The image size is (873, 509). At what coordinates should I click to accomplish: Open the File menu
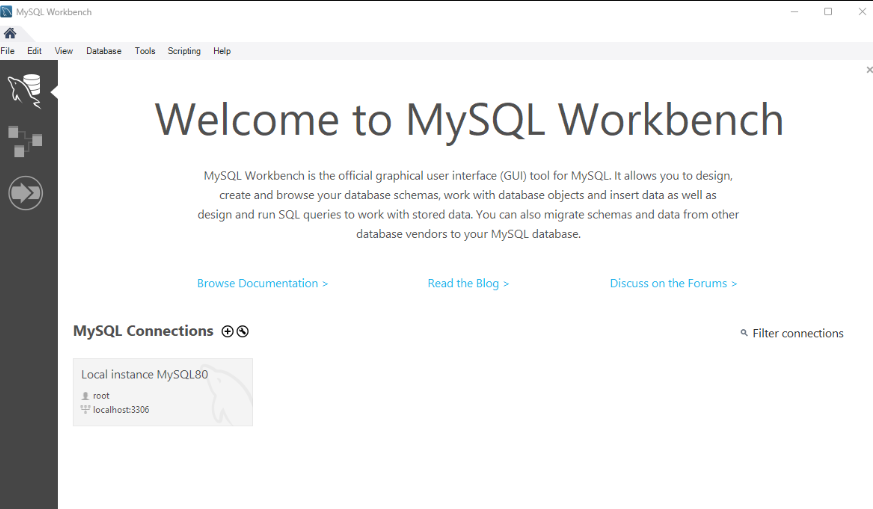(8, 51)
